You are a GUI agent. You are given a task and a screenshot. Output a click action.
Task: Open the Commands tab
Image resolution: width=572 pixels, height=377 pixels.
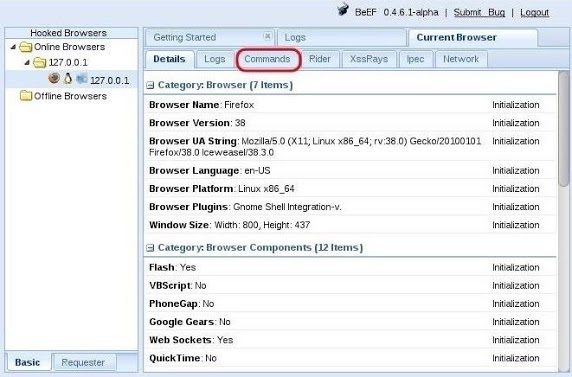click(x=267, y=59)
